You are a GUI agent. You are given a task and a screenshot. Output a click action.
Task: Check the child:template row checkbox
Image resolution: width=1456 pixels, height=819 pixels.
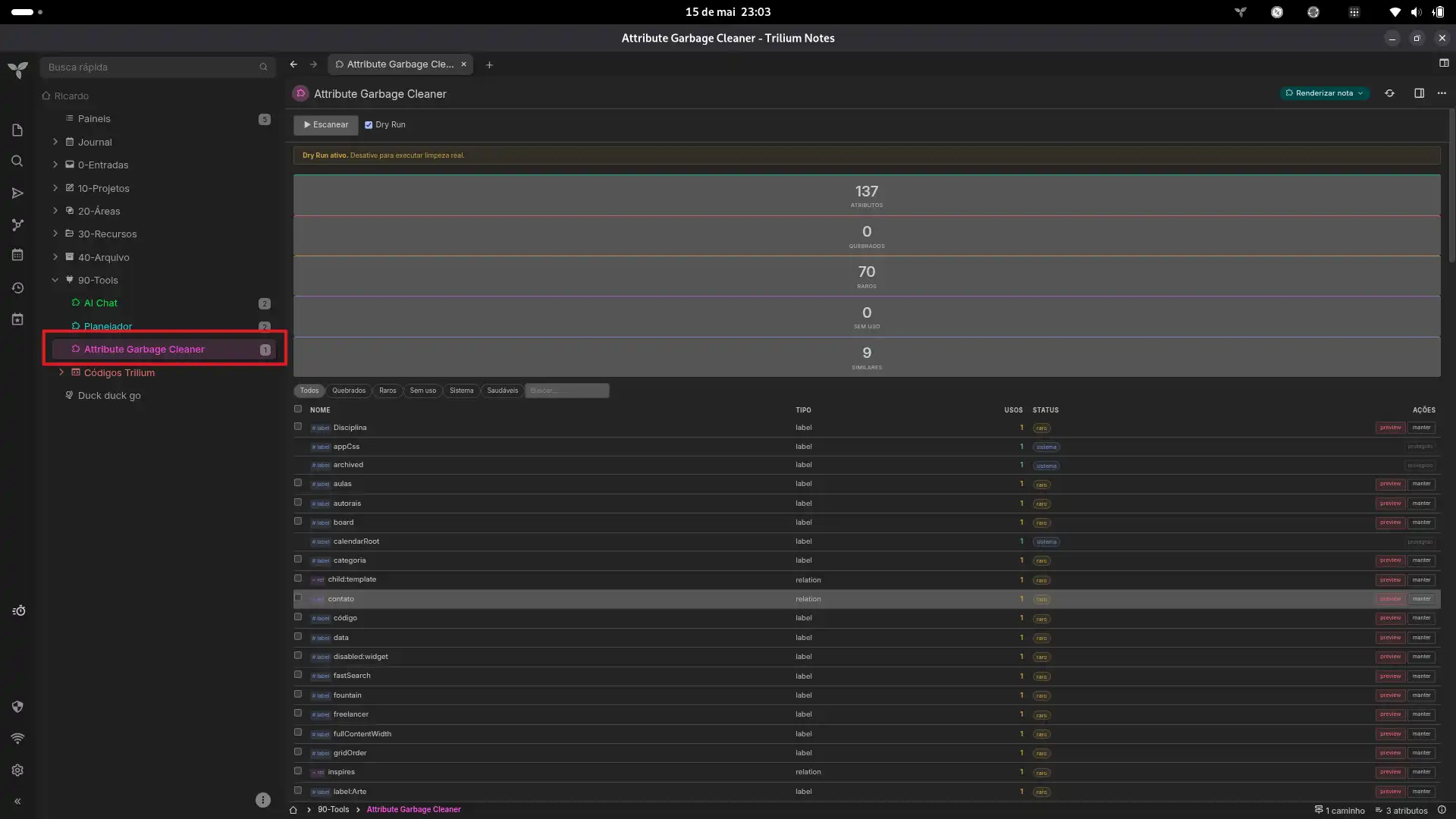coord(298,579)
